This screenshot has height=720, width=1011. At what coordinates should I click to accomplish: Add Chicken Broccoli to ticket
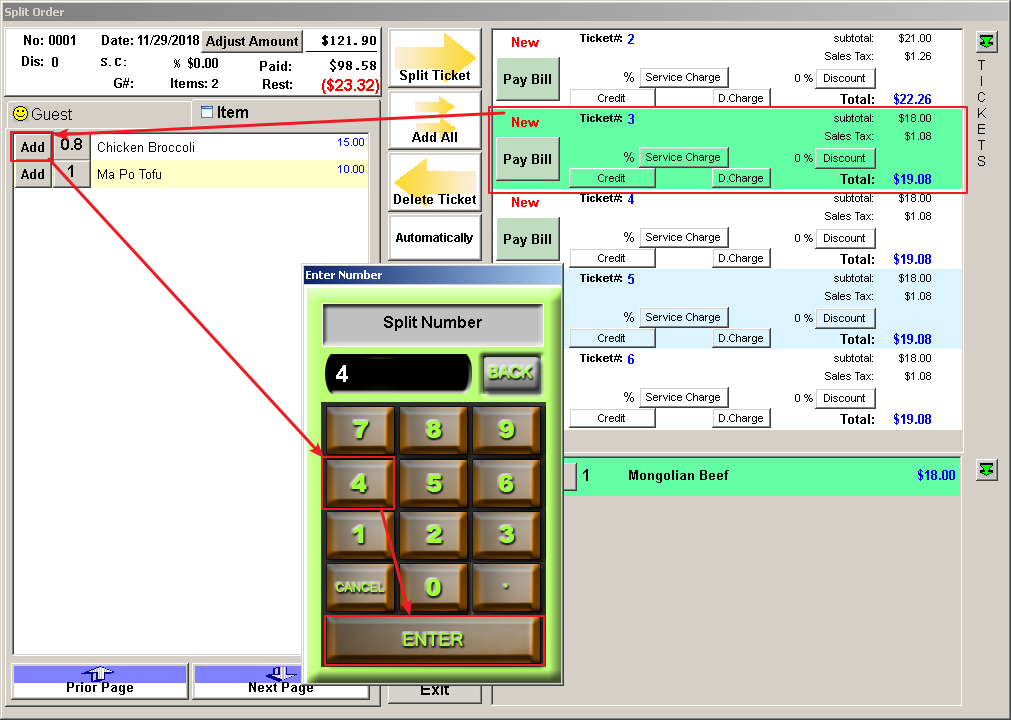coord(32,147)
